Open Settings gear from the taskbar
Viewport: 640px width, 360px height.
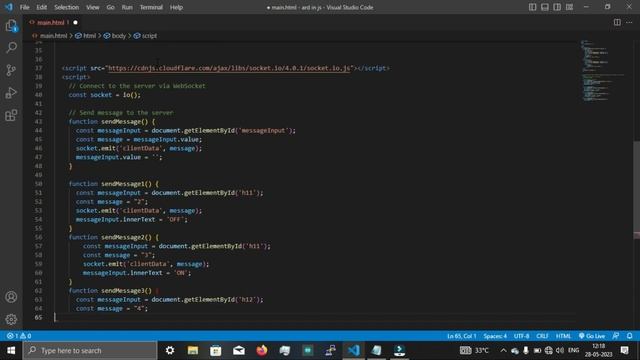(170, 350)
